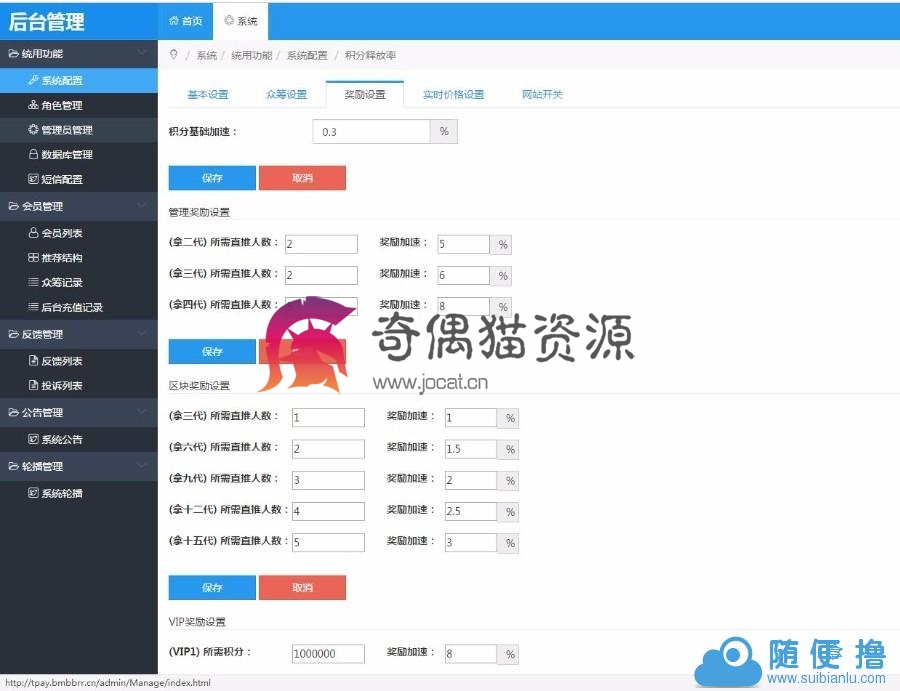The height and width of the screenshot is (691, 900).
Task: Click the grid icon beside 推荐结构
Action: tap(33, 258)
